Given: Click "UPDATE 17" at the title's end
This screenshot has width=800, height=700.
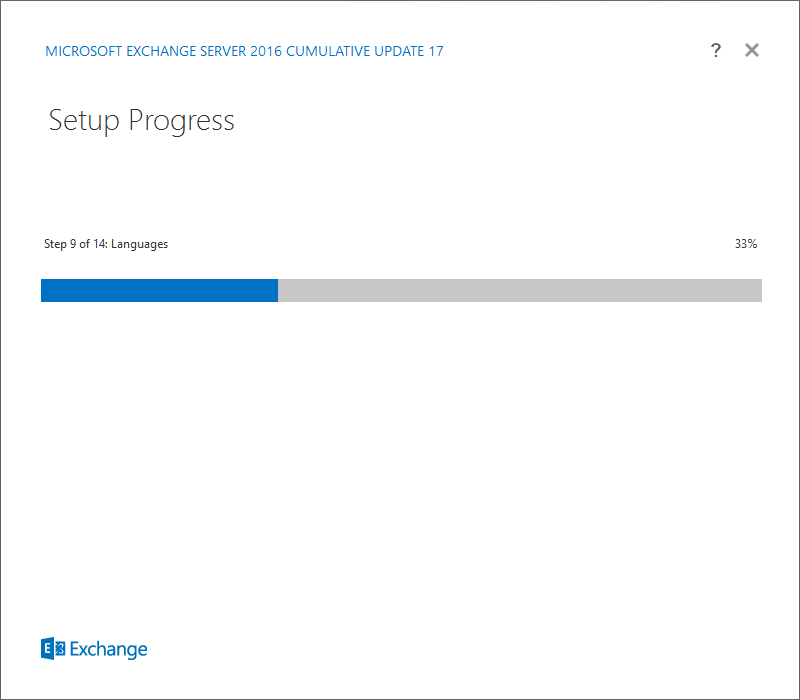Looking at the screenshot, I should click(x=409, y=51).
